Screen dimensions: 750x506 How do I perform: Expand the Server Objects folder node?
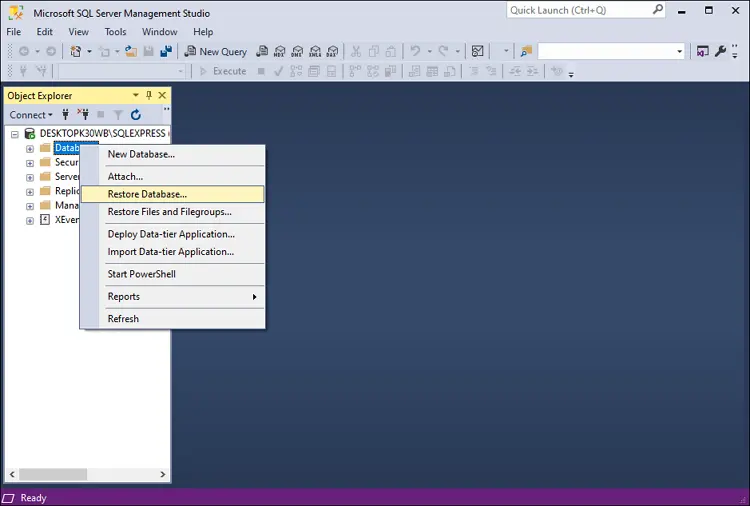pyautogui.click(x=30, y=177)
